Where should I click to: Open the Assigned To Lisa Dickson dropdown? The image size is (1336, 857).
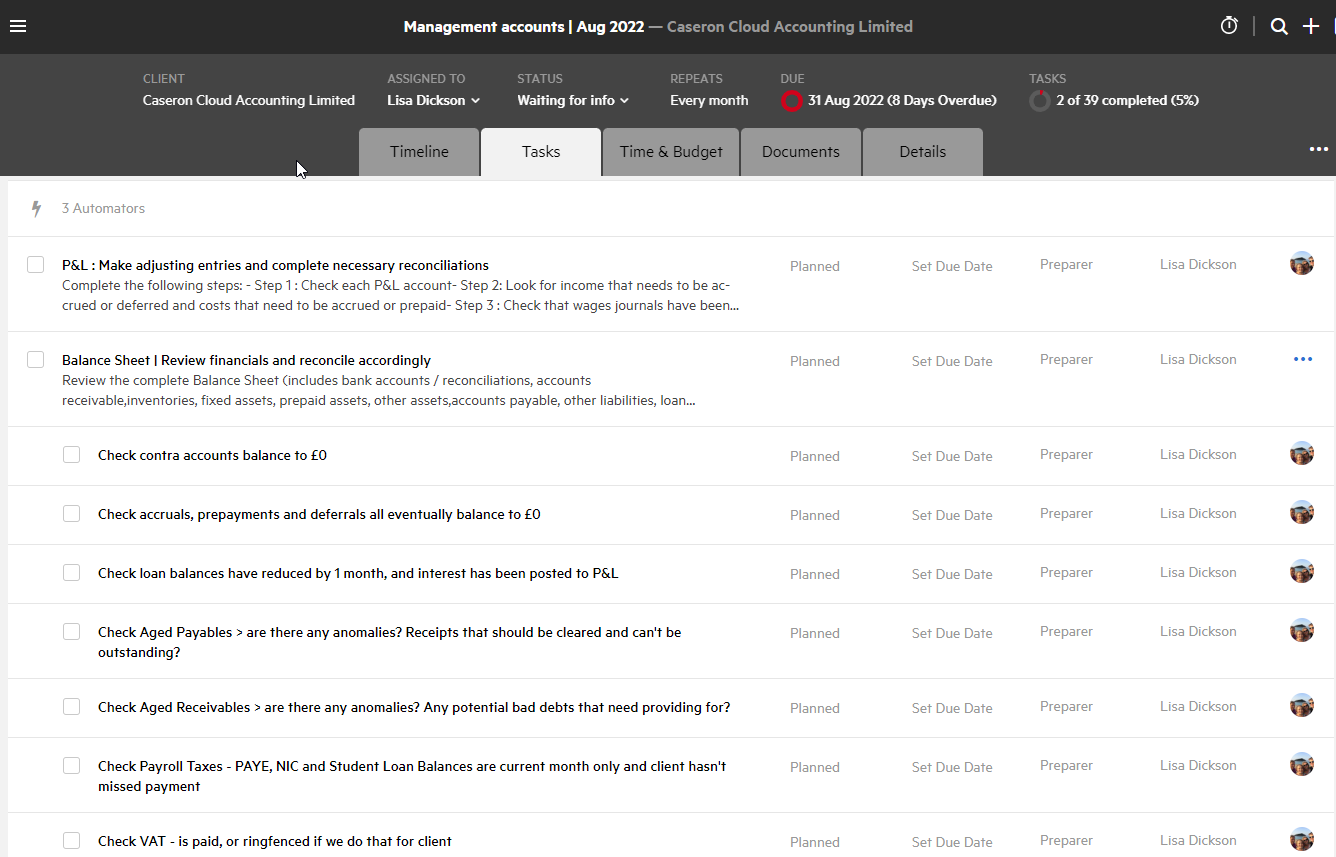pos(434,100)
